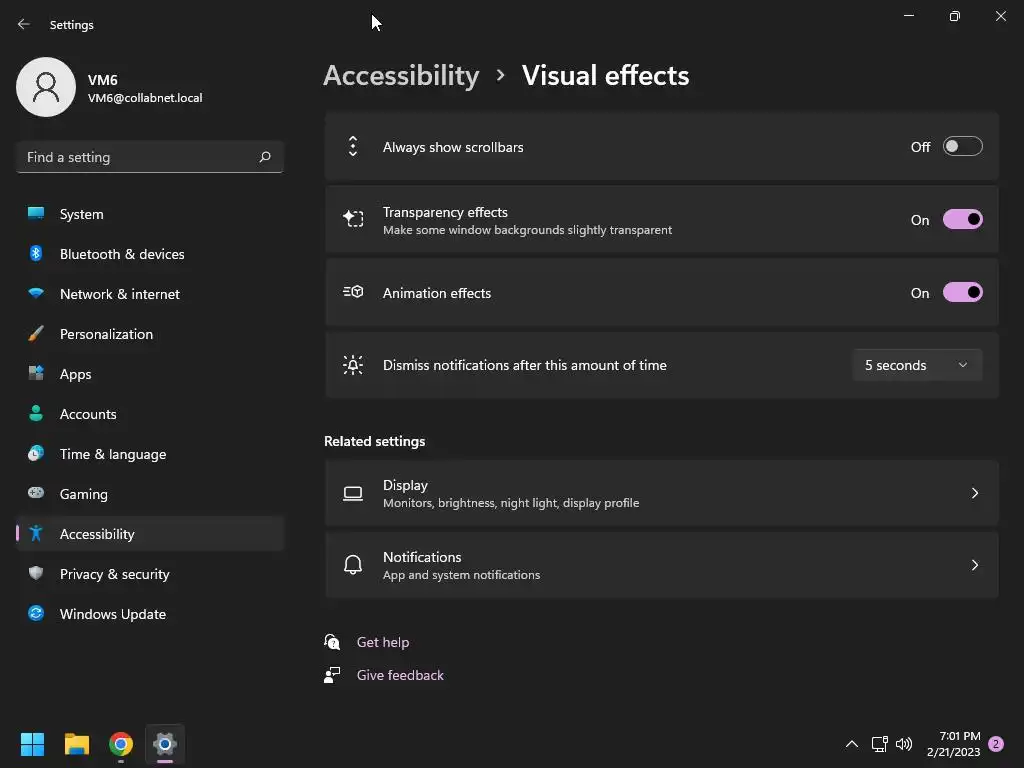Screen dimensions: 1024x768
Task: Click the Get help link
Action: tap(383, 642)
